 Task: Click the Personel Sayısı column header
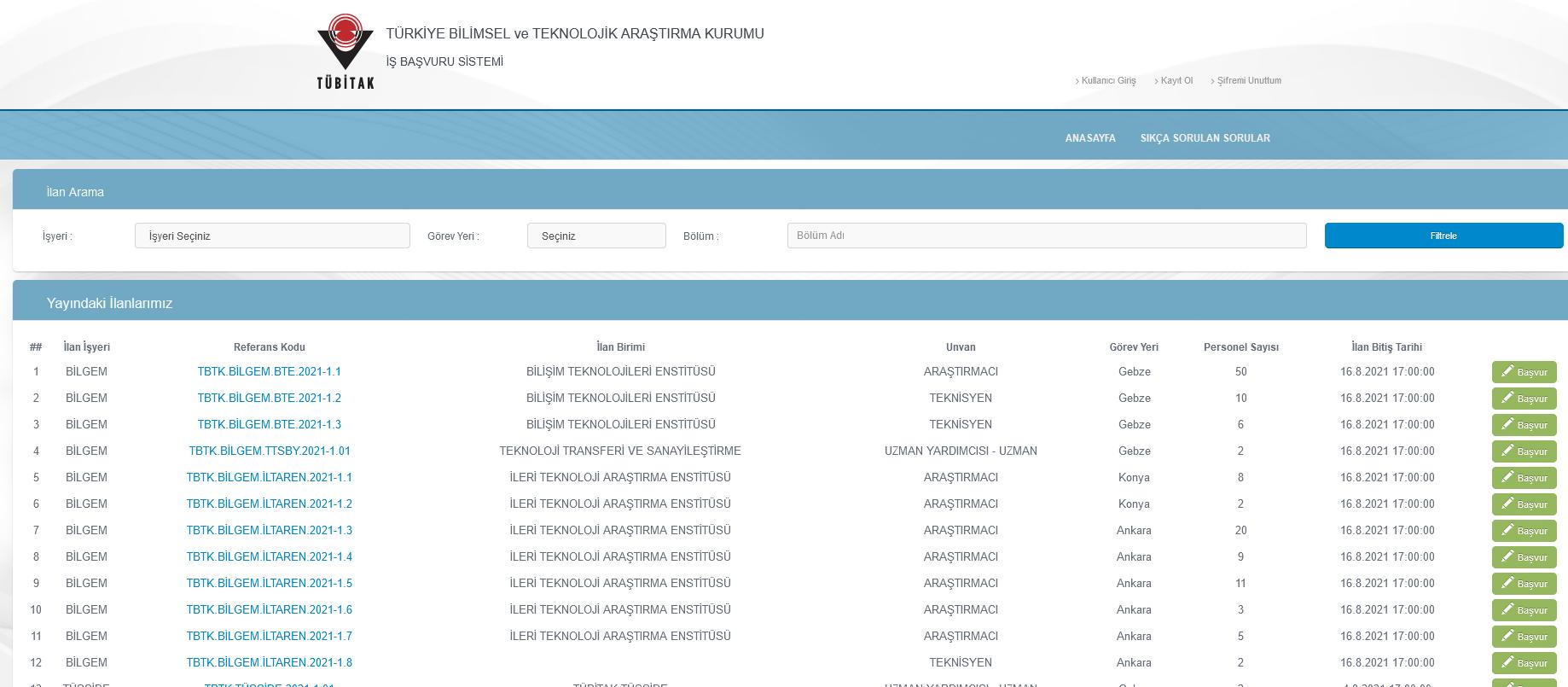1240,347
